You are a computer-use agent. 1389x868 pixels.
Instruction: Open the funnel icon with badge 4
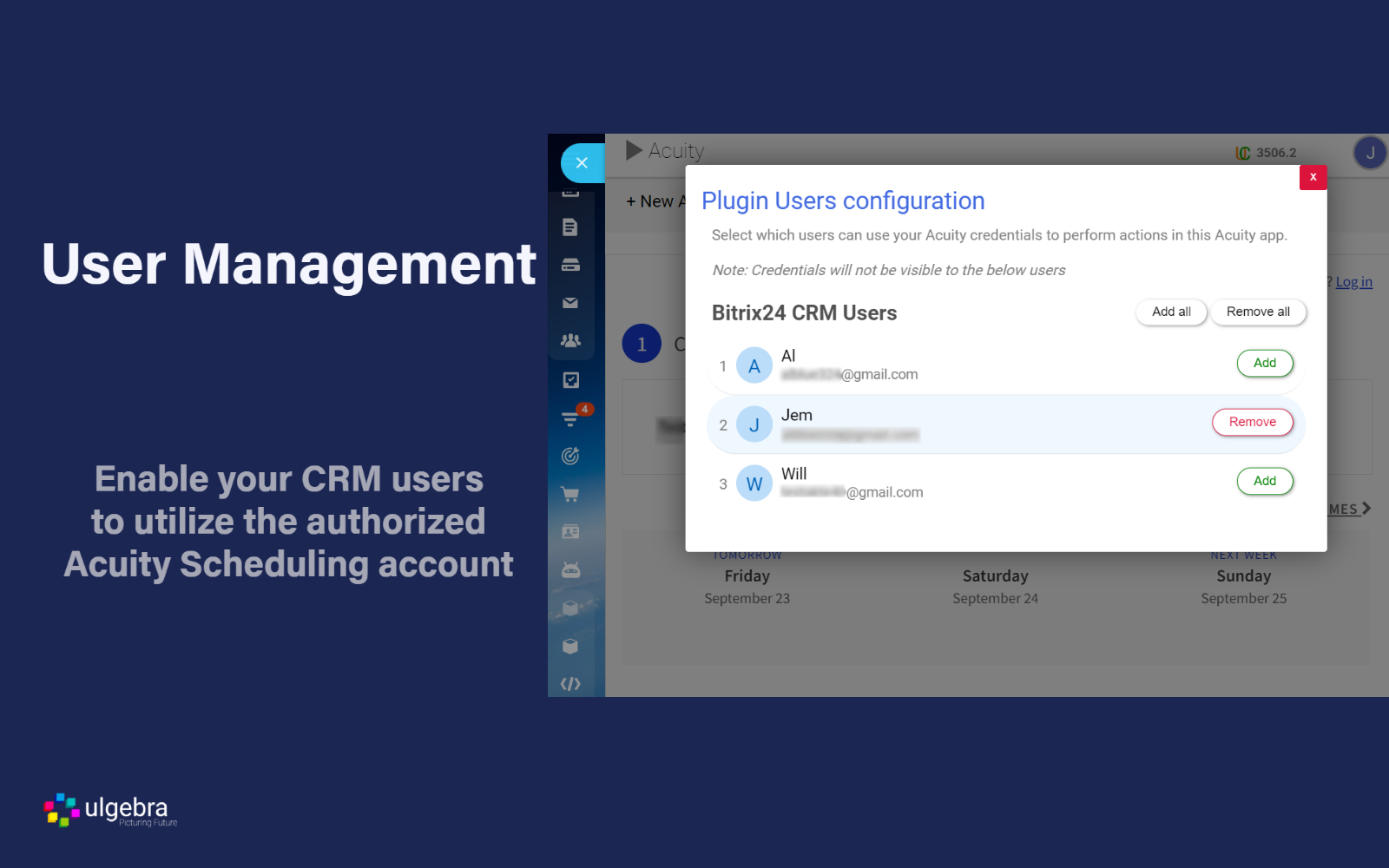click(x=570, y=419)
